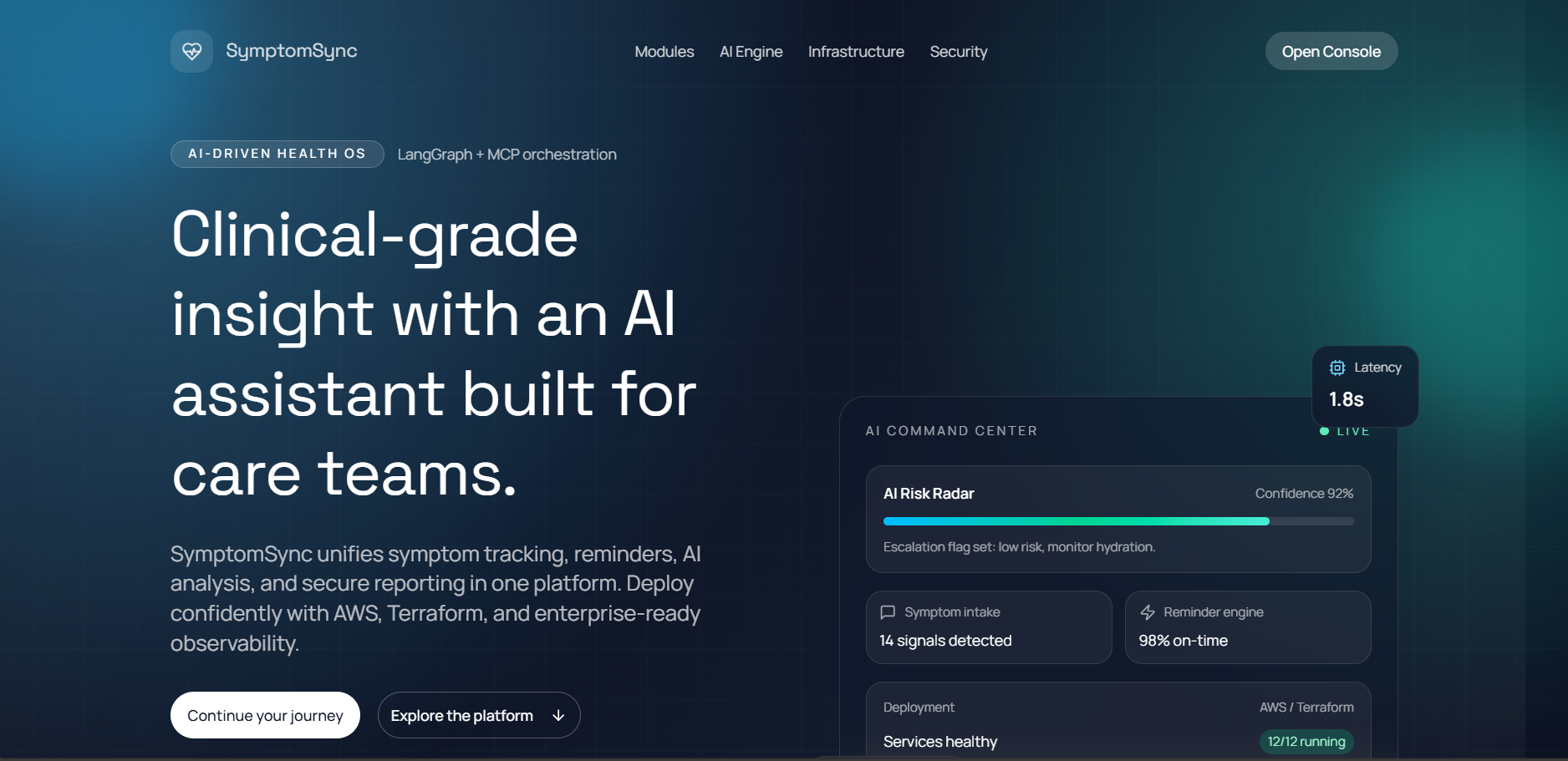Click the Symptom intake chat bubble icon
The image size is (1568, 761).
coord(888,612)
